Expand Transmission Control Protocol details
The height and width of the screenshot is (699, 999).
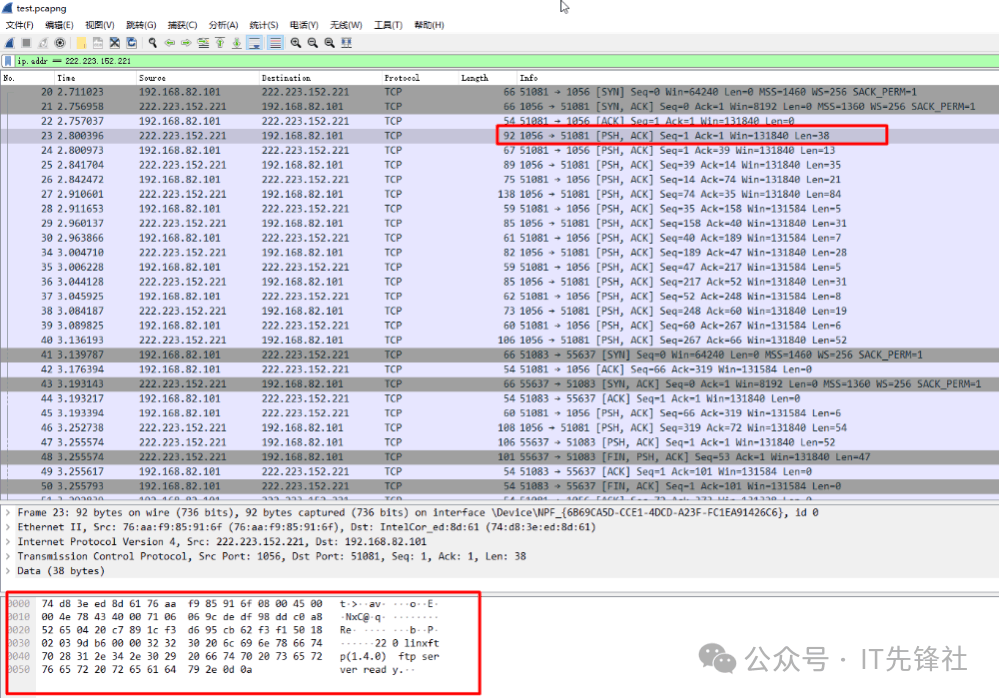pyautogui.click(x=9, y=556)
